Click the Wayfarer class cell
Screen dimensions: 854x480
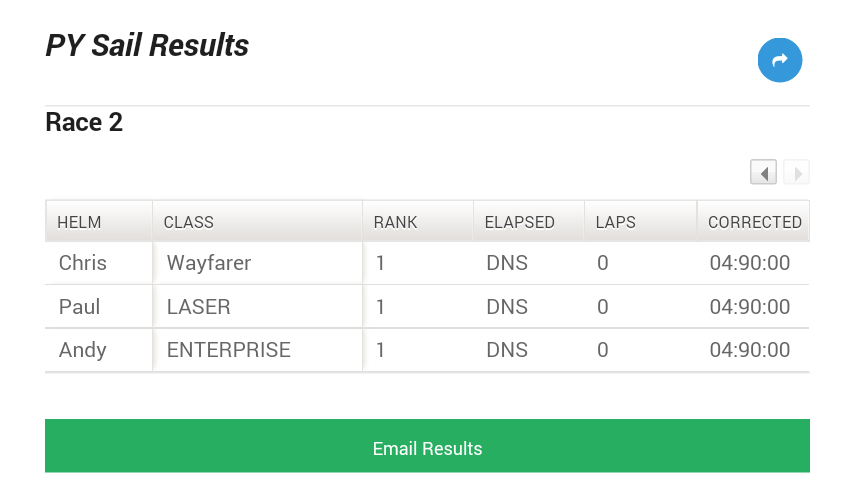coord(209,264)
